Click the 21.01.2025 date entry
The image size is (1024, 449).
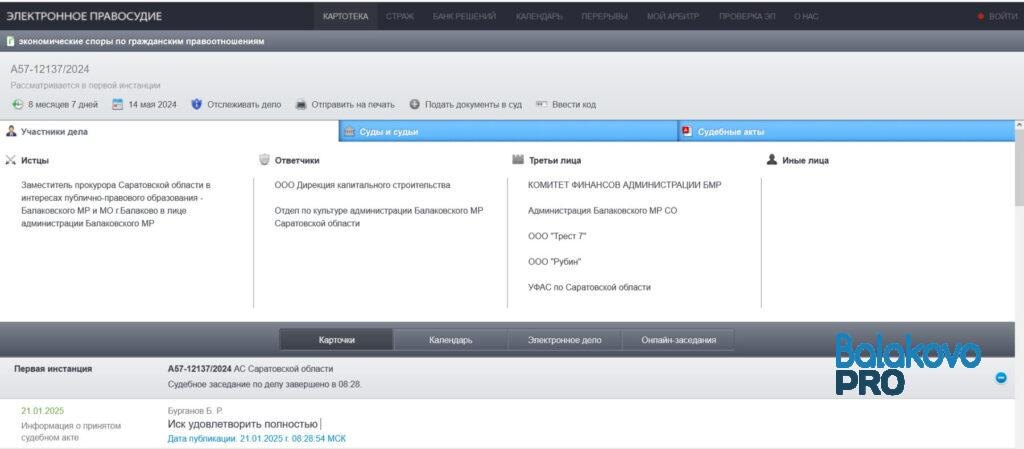[42, 411]
